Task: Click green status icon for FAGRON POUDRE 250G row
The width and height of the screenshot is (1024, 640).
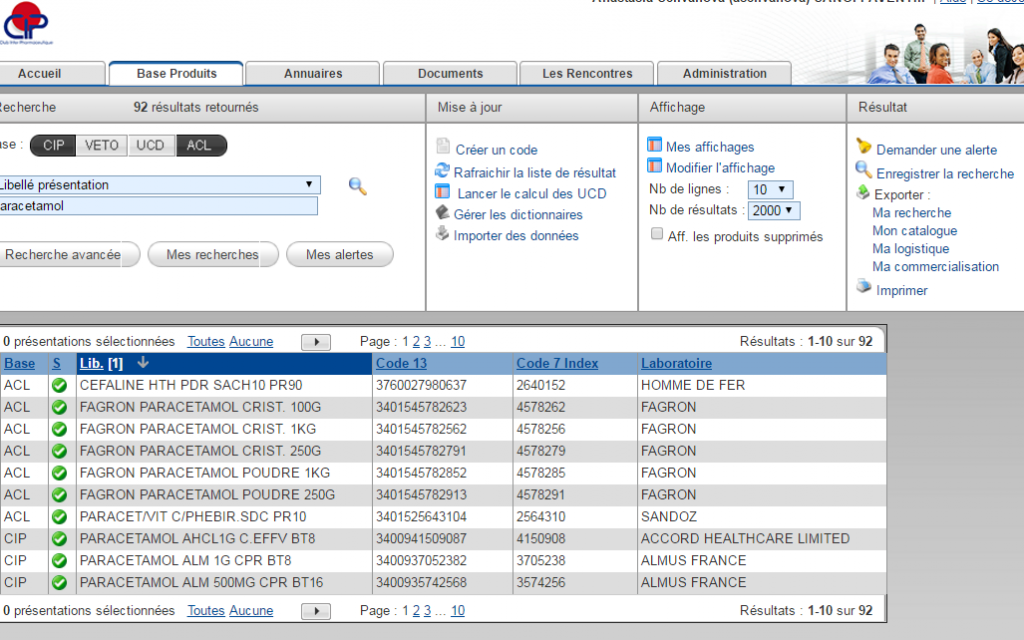Action: 59,495
